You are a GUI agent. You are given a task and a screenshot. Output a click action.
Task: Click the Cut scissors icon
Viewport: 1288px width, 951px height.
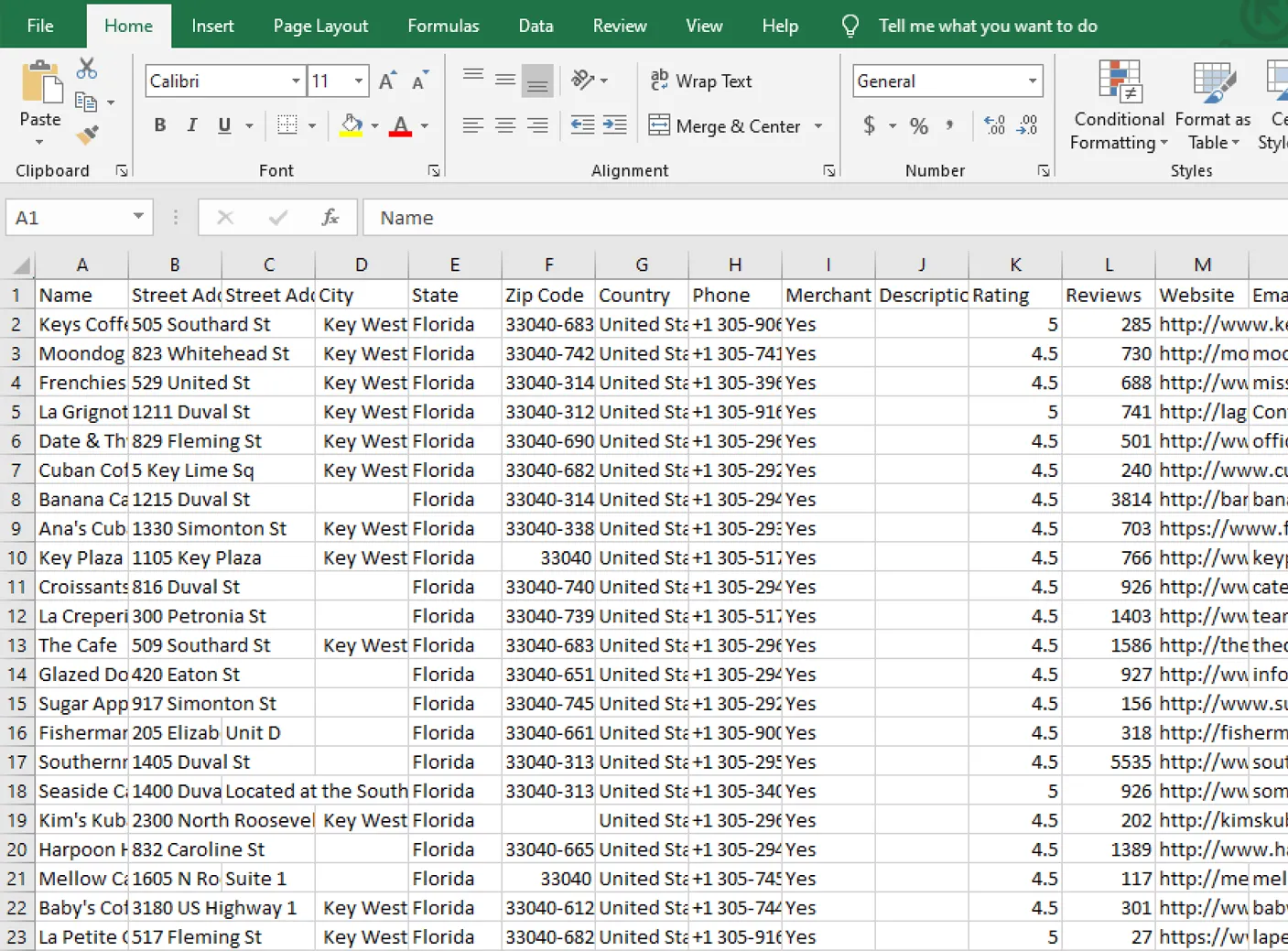tap(87, 69)
